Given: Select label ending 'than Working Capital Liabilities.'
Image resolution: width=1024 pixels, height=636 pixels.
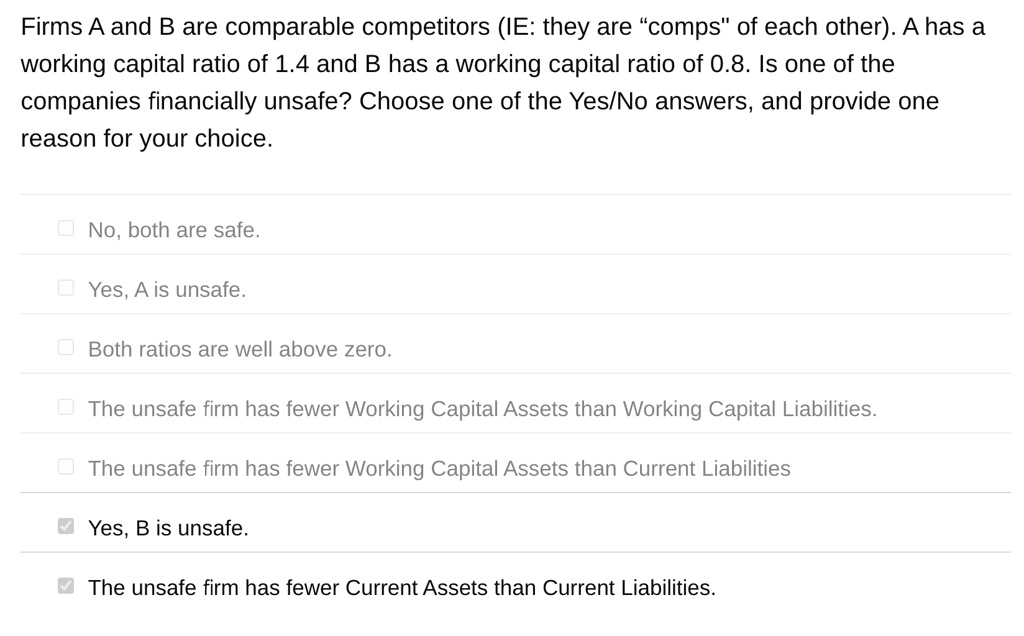Looking at the screenshot, I should coord(483,409).
